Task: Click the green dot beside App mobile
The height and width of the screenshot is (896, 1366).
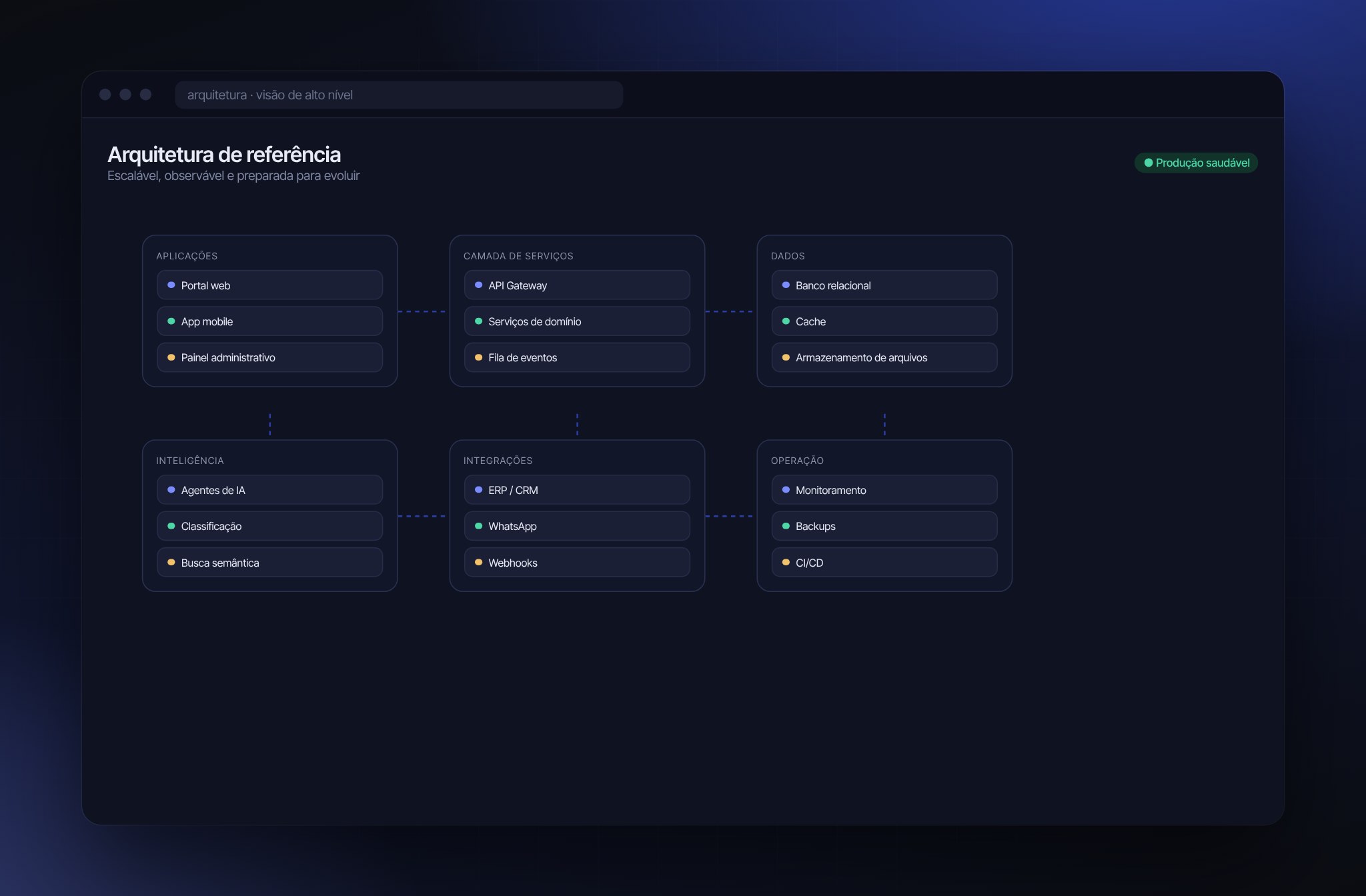Action: coord(171,321)
